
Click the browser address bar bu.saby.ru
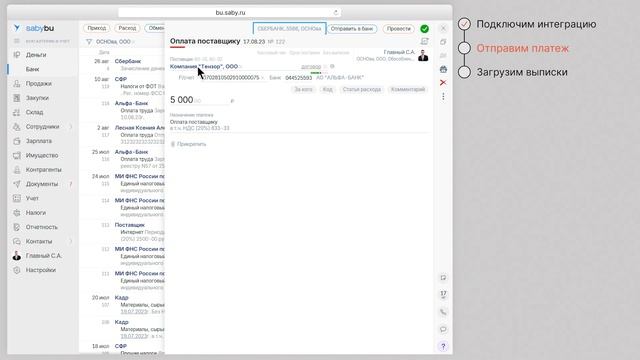coord(230,13)
